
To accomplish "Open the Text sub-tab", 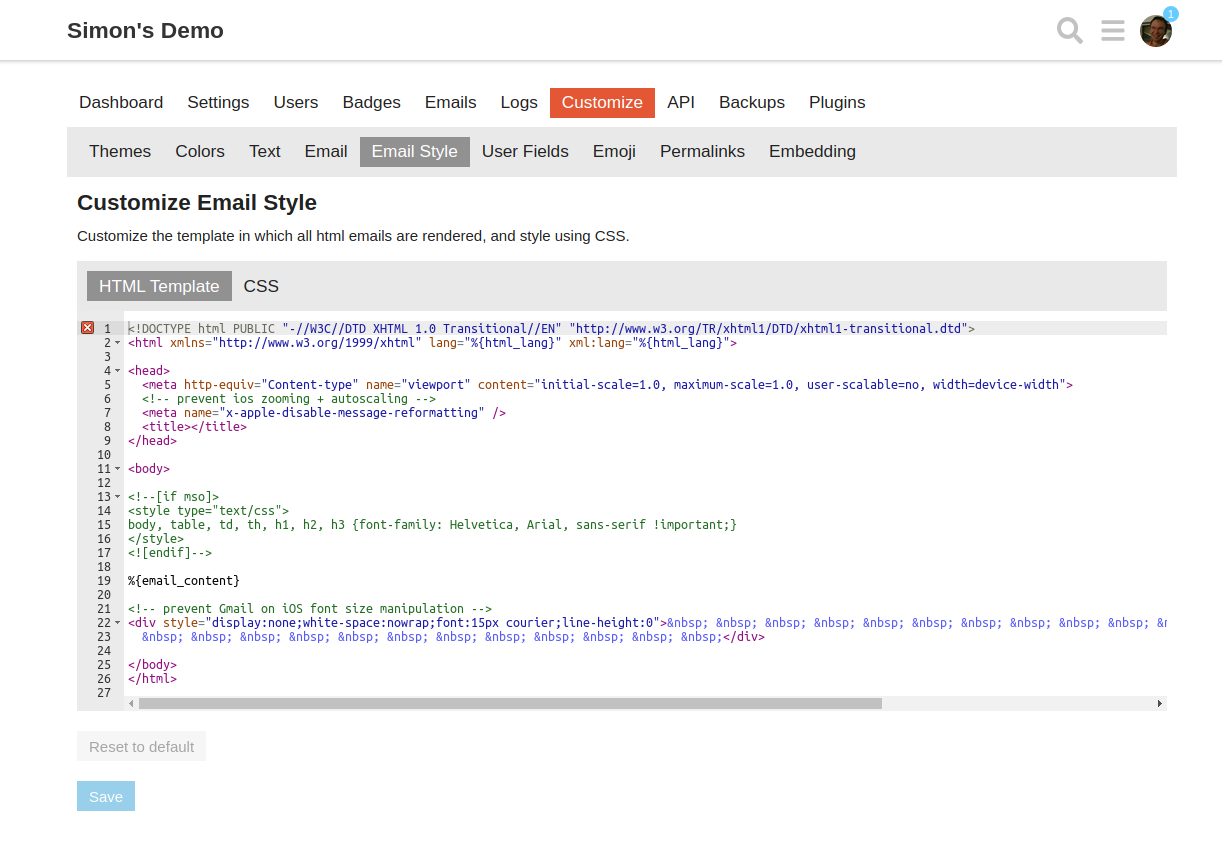I will click(x=265, y=151).
